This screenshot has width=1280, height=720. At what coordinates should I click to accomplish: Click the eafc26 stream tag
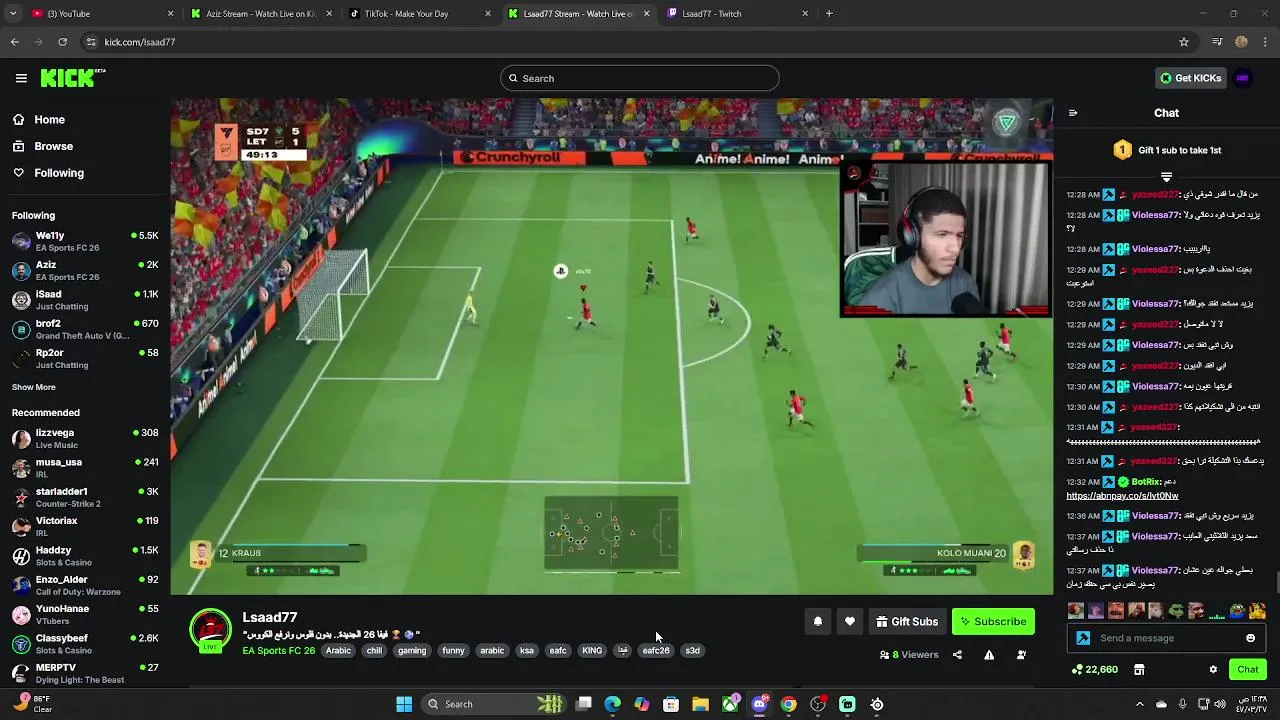pos(656,650)
